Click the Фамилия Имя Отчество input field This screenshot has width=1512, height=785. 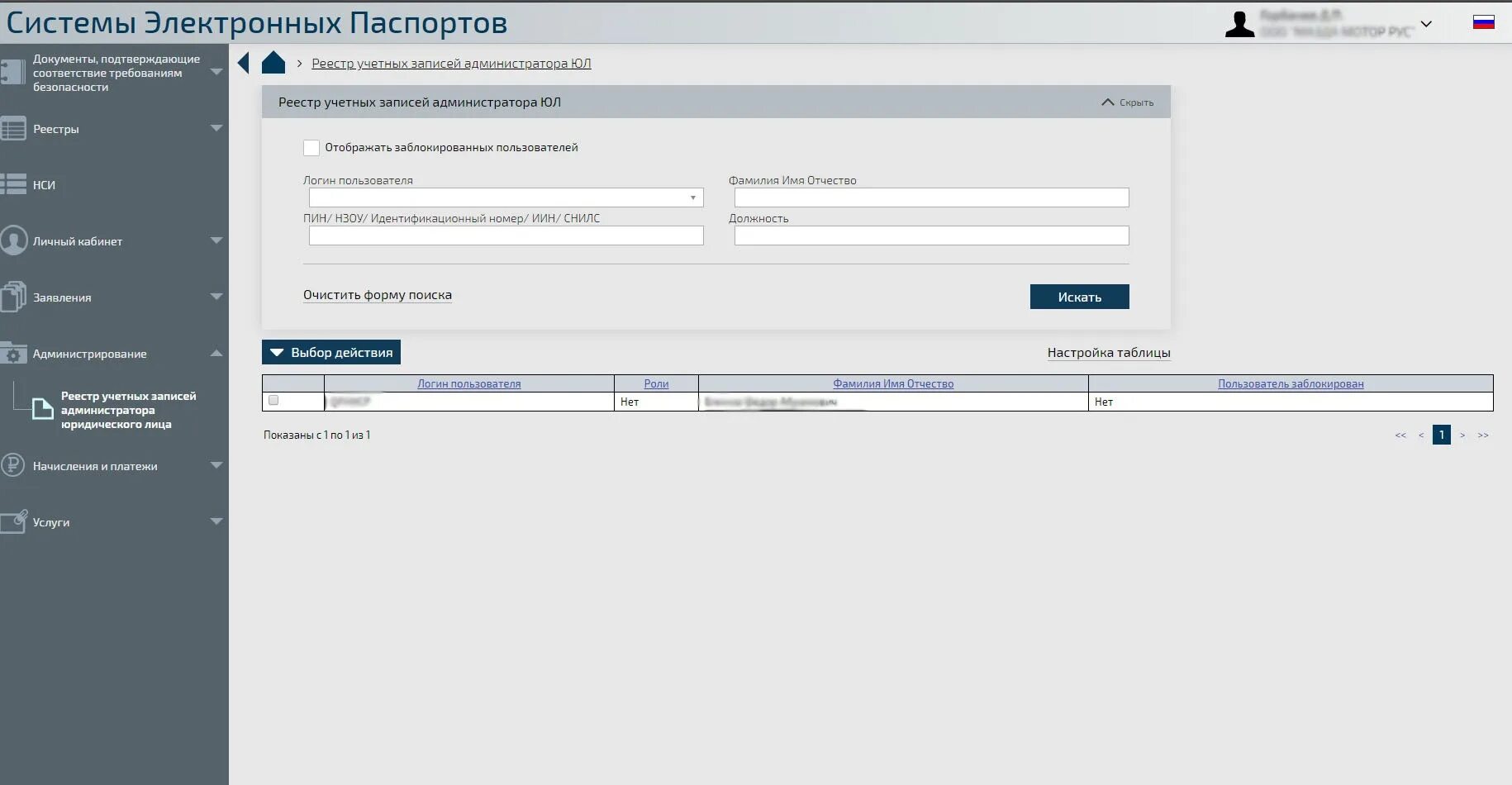[x=932, y=197]
